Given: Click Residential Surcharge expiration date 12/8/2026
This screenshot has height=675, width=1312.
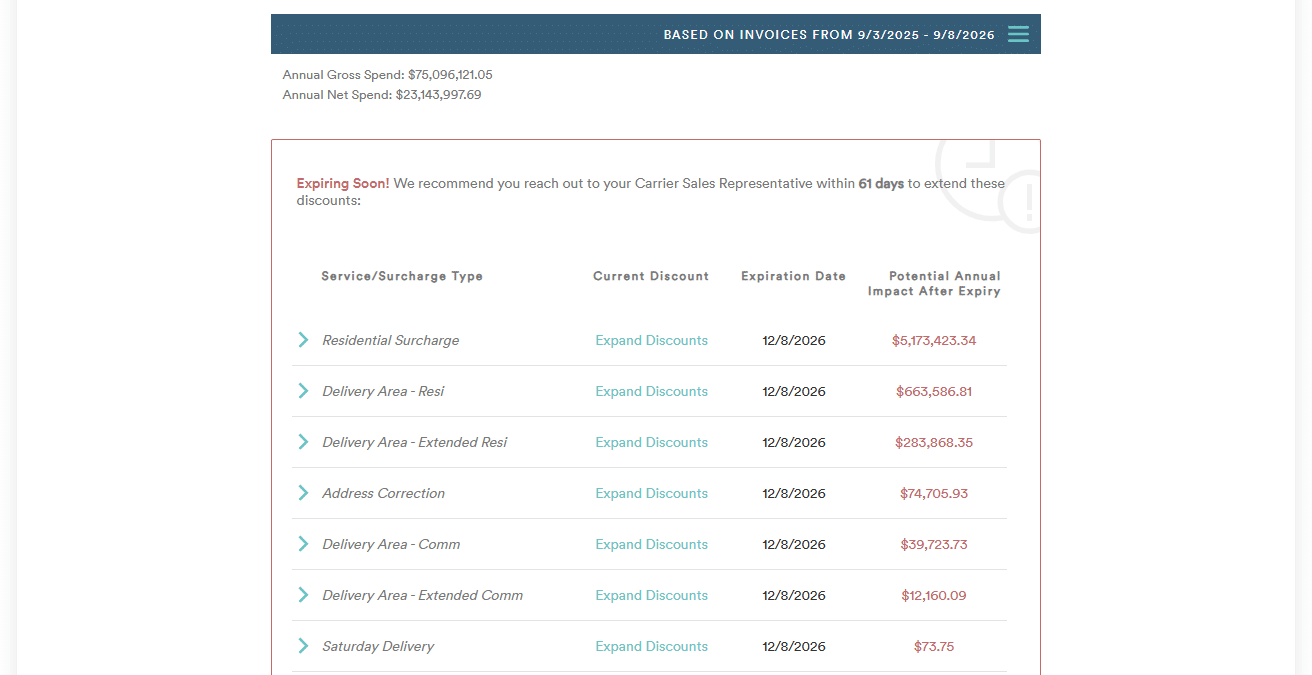Looking at the screenshot, I should click(x=794, y=340).
